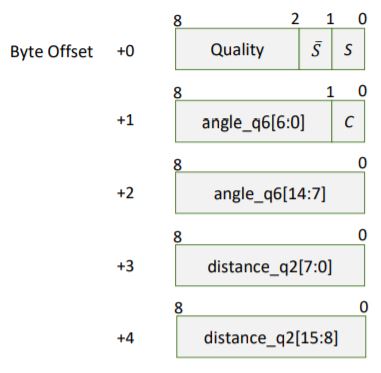
Task: Click the +4 byte offset label
Action: [x=125, y=338]
